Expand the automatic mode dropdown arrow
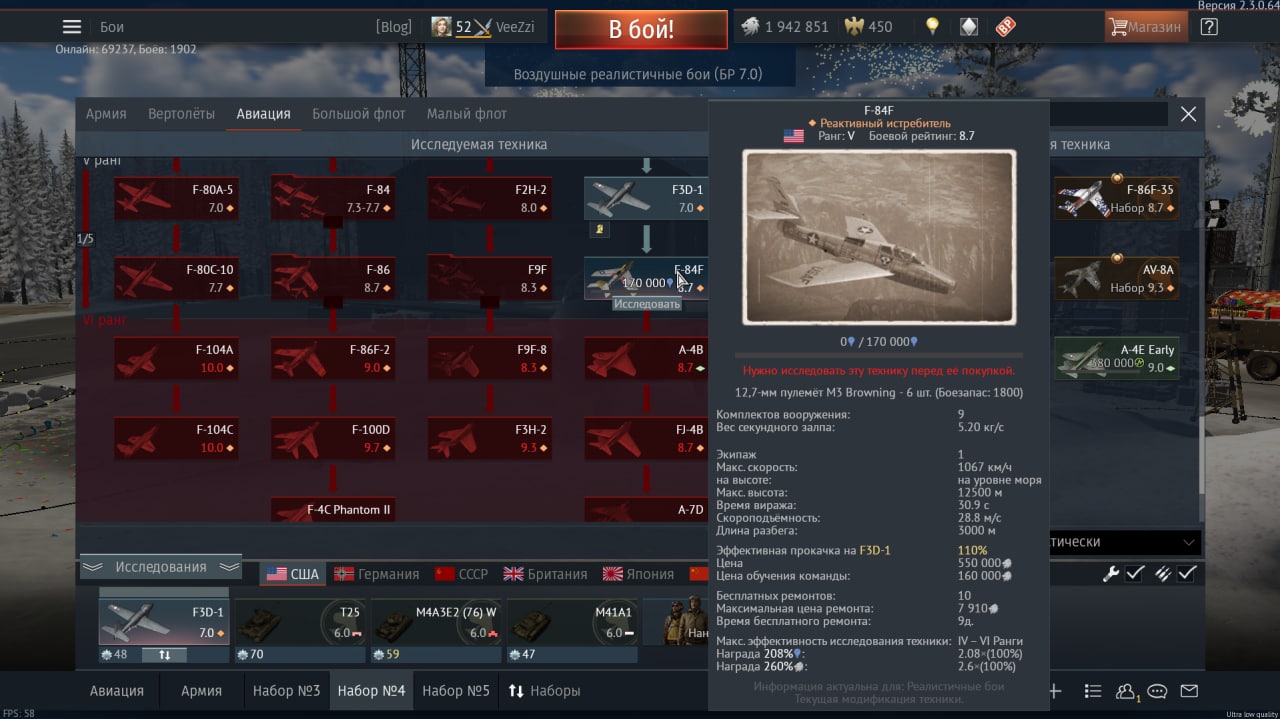The height and width of the screenshot is (719, 1280). [1189, 542]
